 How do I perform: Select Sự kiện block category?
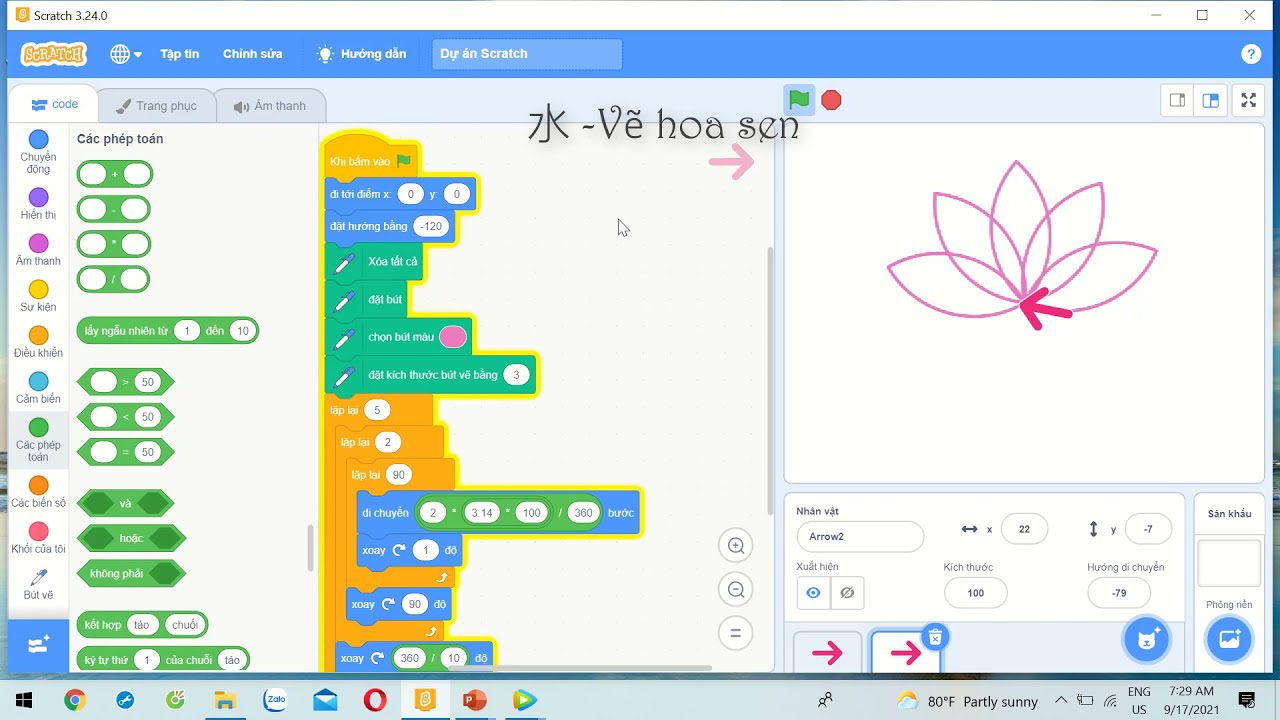coord(38,296)
